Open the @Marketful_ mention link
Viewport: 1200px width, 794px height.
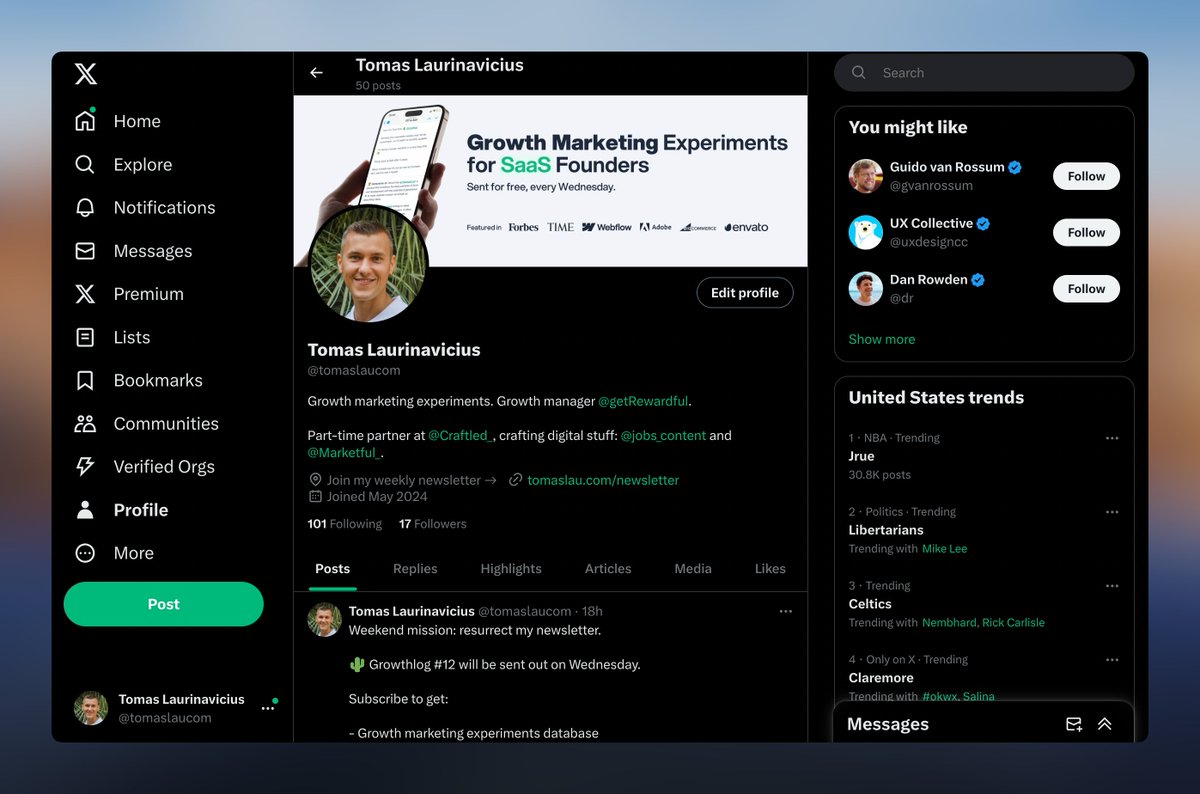pyautogui.click(x=343, y=452)
